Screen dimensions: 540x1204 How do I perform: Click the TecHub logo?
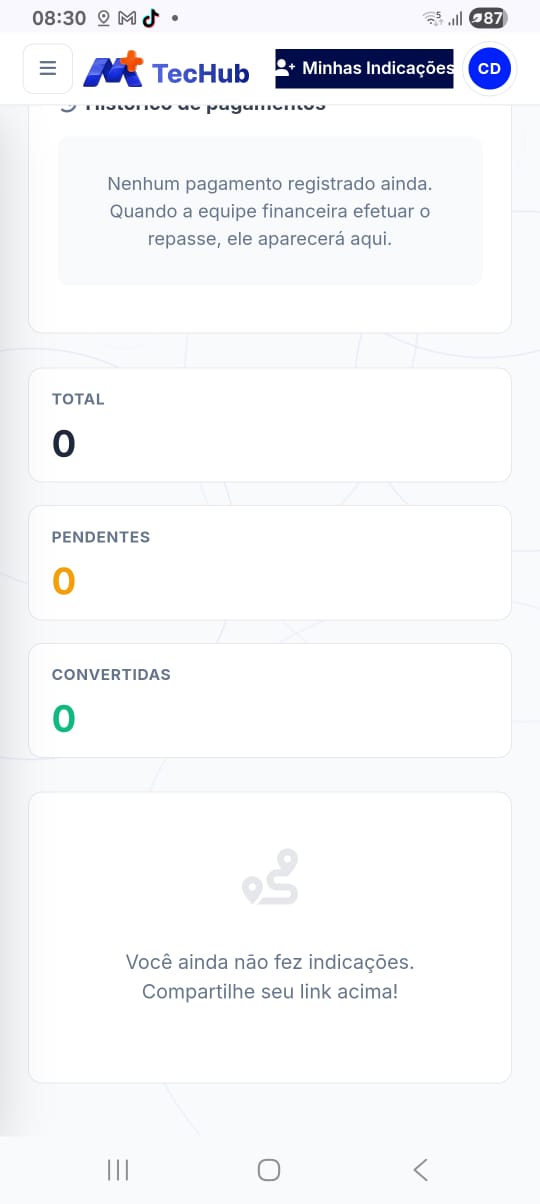(166, 70)
